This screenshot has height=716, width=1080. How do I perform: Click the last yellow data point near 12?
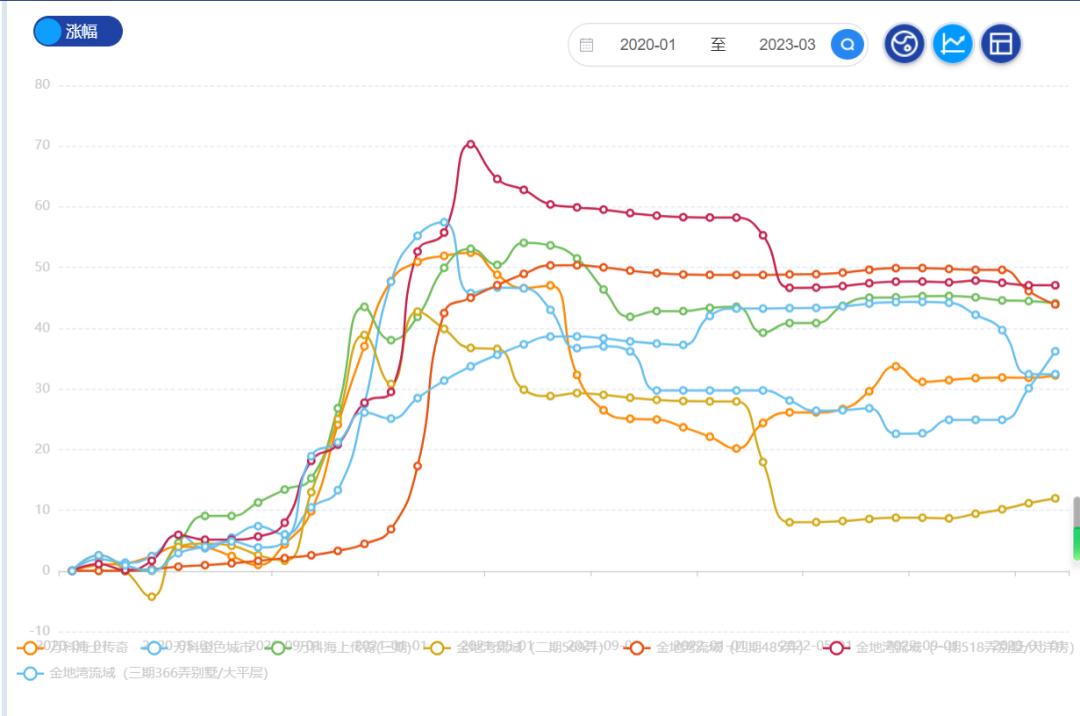(1055, 498)
